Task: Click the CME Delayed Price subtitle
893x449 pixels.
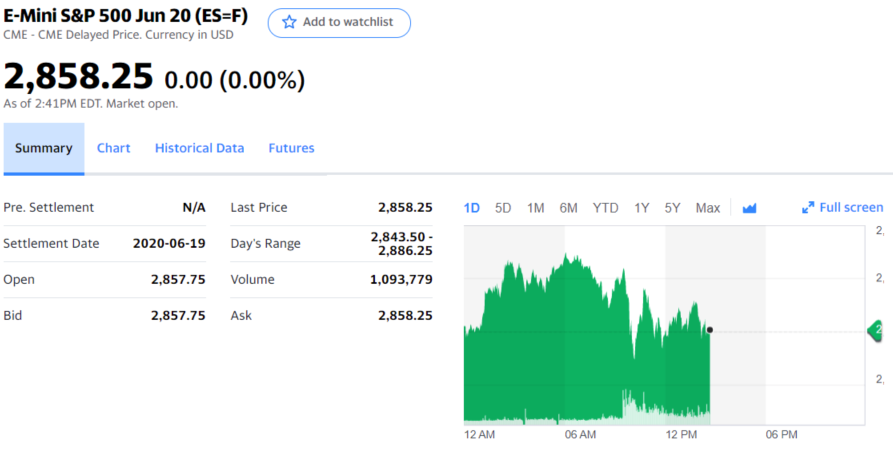Action: point(118,35)
